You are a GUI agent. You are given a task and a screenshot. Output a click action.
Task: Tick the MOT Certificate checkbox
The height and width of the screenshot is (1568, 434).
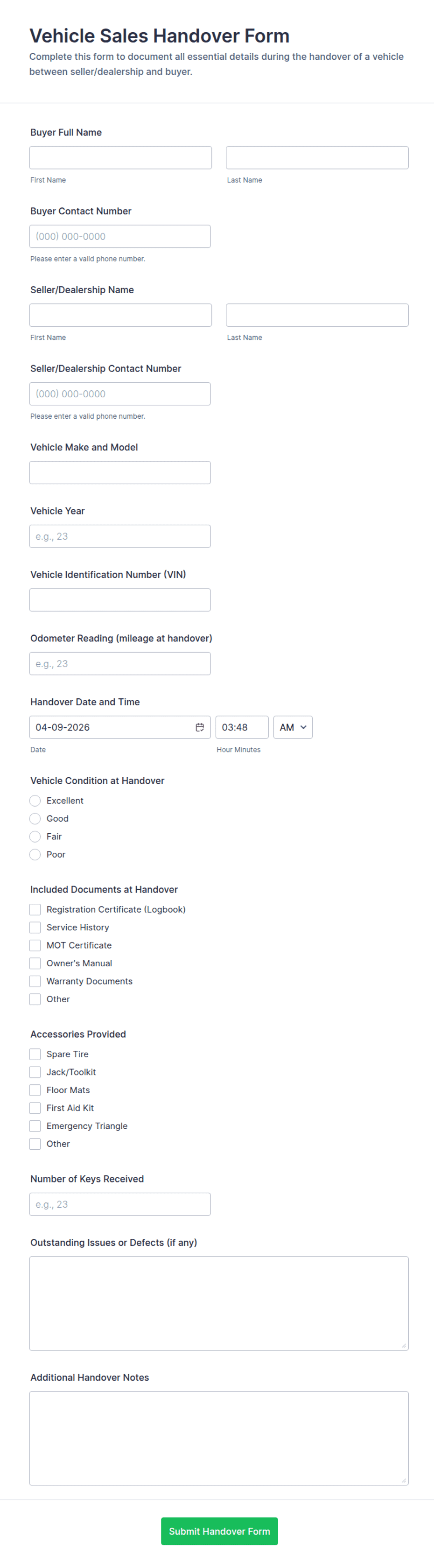click(x=35, y=945)
